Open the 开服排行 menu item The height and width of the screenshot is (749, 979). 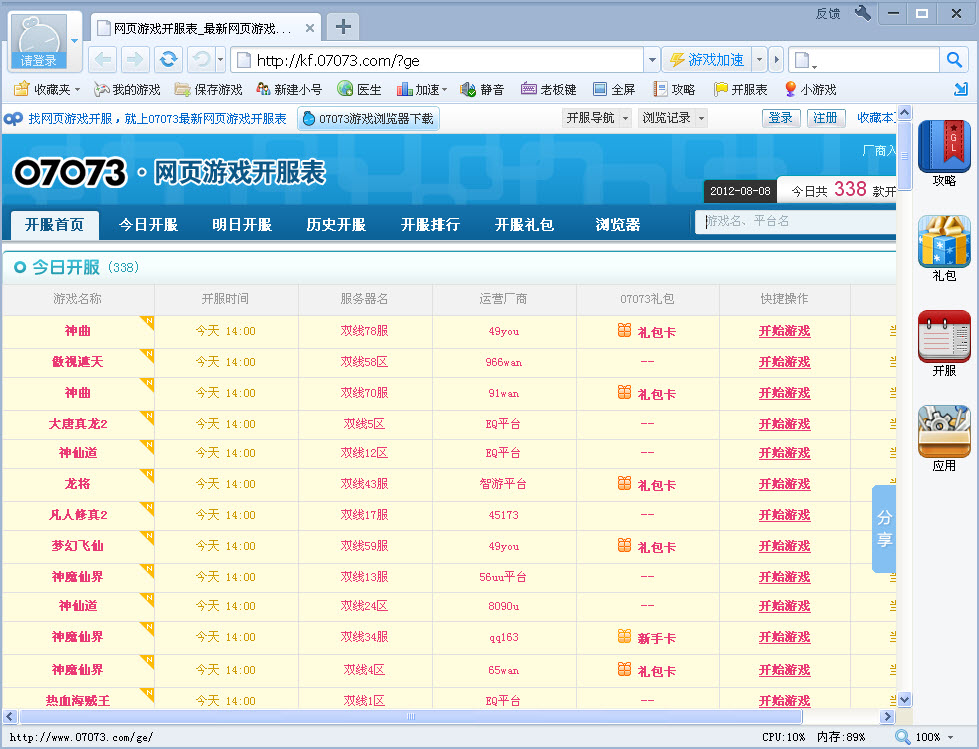430,226
